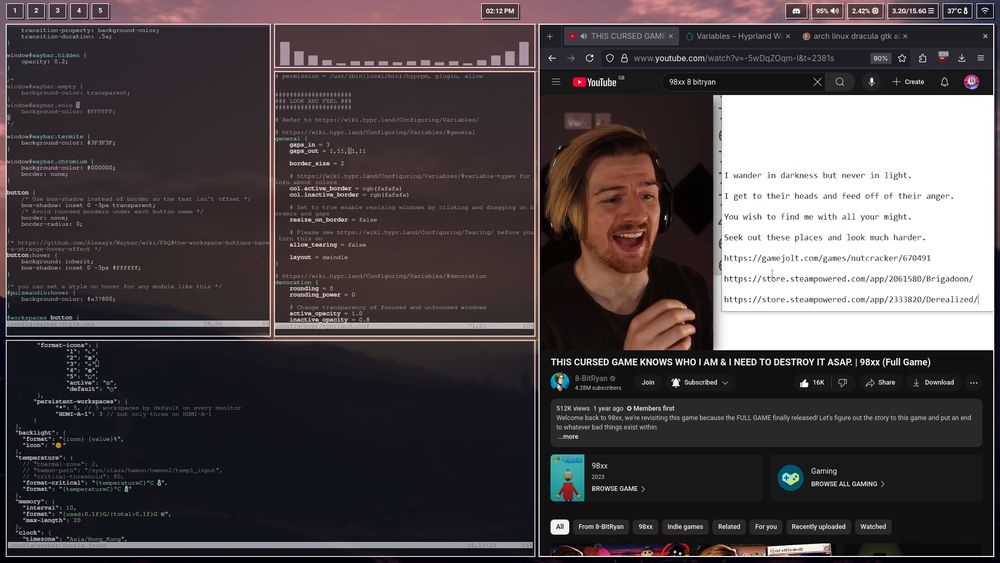Image resolution: width=1000 pixels, height=563 pixels.
Task: Close the arch linux dracula gtk tab
Action: [x=905, y=36]
